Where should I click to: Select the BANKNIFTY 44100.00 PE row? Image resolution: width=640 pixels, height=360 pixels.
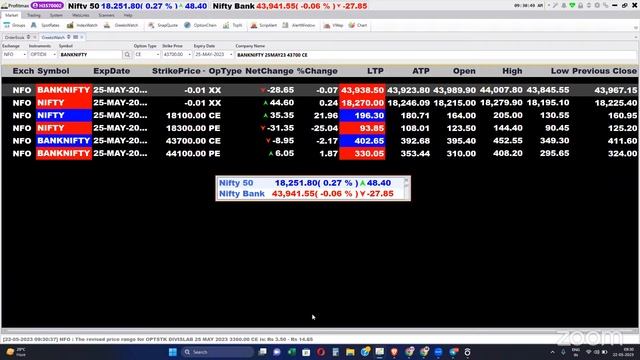tap(320, 153)
